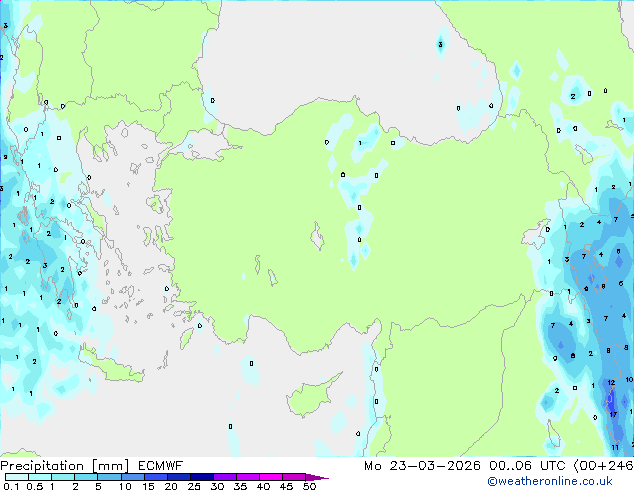Pick the 5–10 mm legend swatch

point(109,477)
